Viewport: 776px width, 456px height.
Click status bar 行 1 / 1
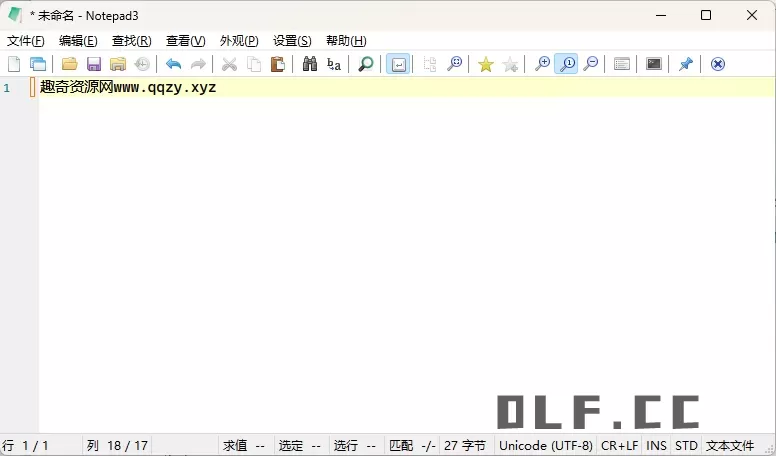[26, 446]
